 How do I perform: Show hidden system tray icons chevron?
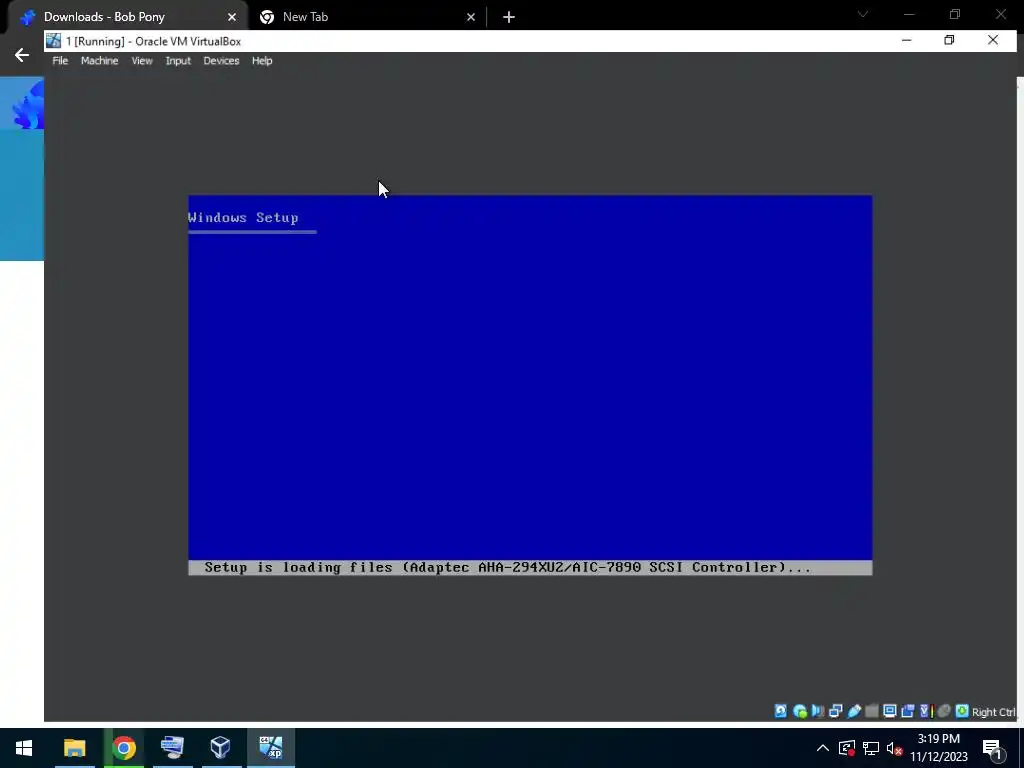pyautogui.click(x=823, y=748)
